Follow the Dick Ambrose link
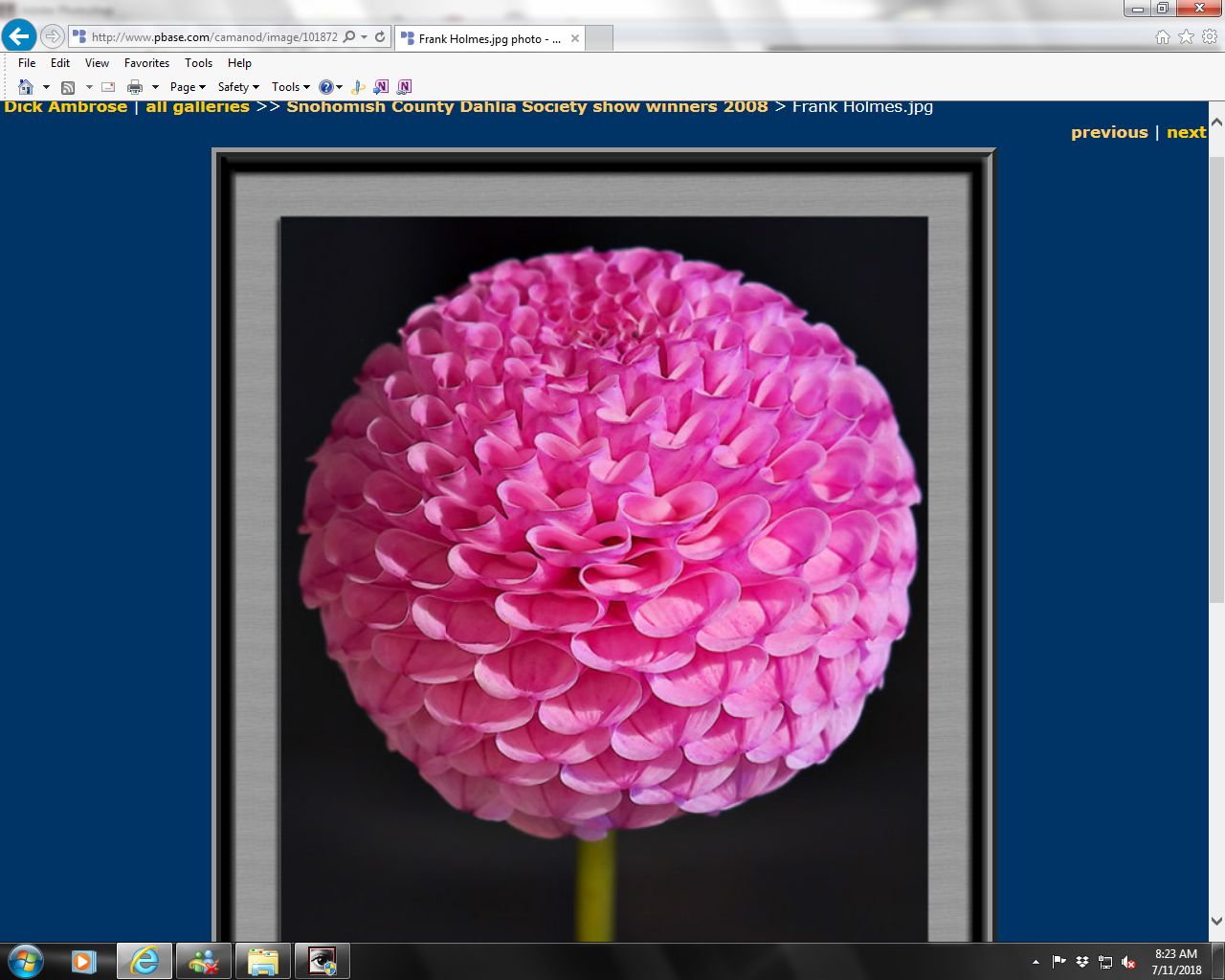The width and height of the screenshot is (1225, 980). [x=65, y=106]
